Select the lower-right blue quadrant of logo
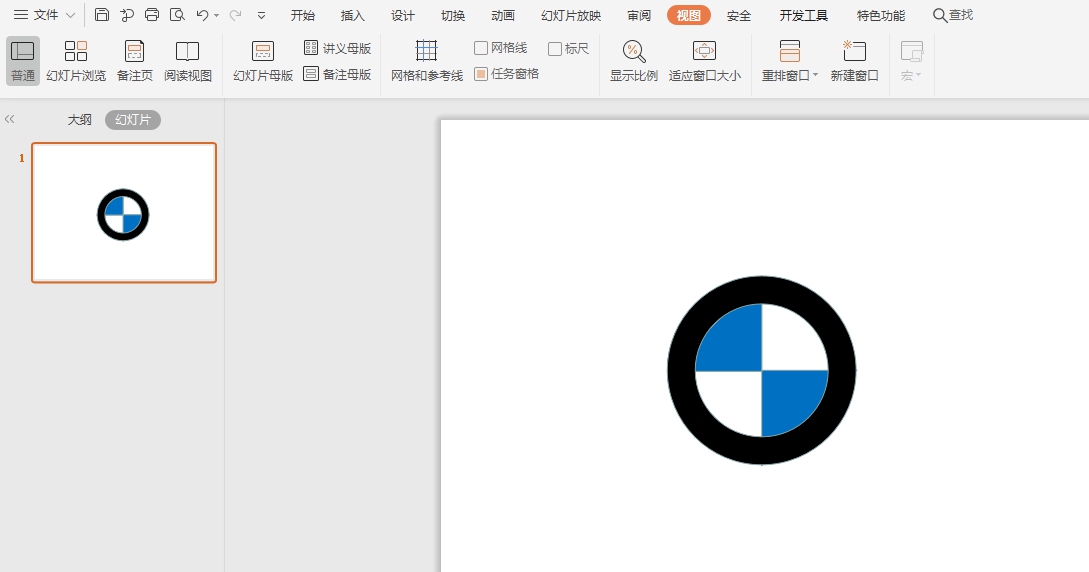The width and height of the screenshot is (1089, 572). [787, 396]
